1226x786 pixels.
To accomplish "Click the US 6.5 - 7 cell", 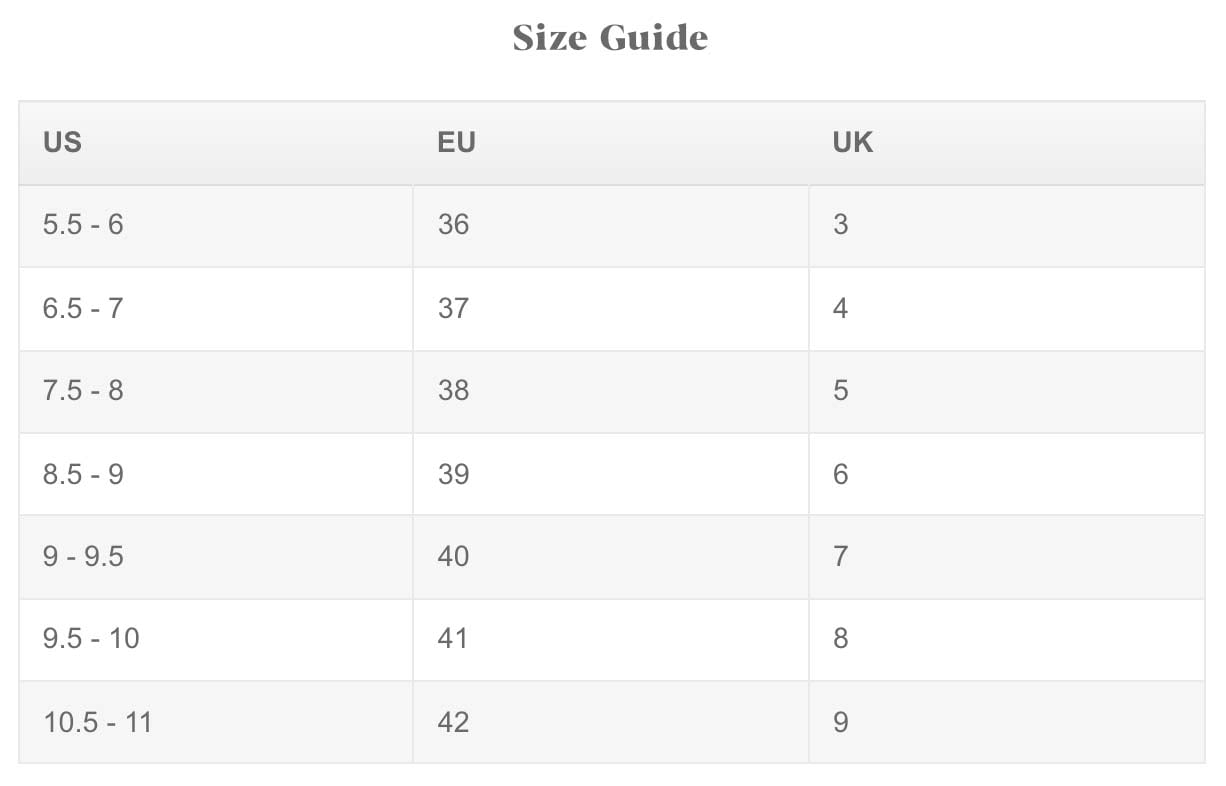I will point(83,308).
